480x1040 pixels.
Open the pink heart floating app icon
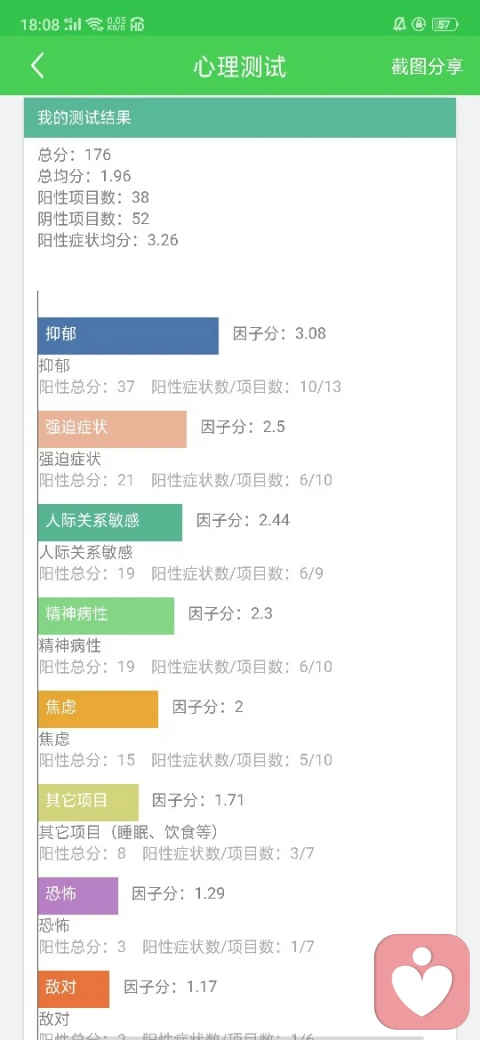click(x=422, y=981)
